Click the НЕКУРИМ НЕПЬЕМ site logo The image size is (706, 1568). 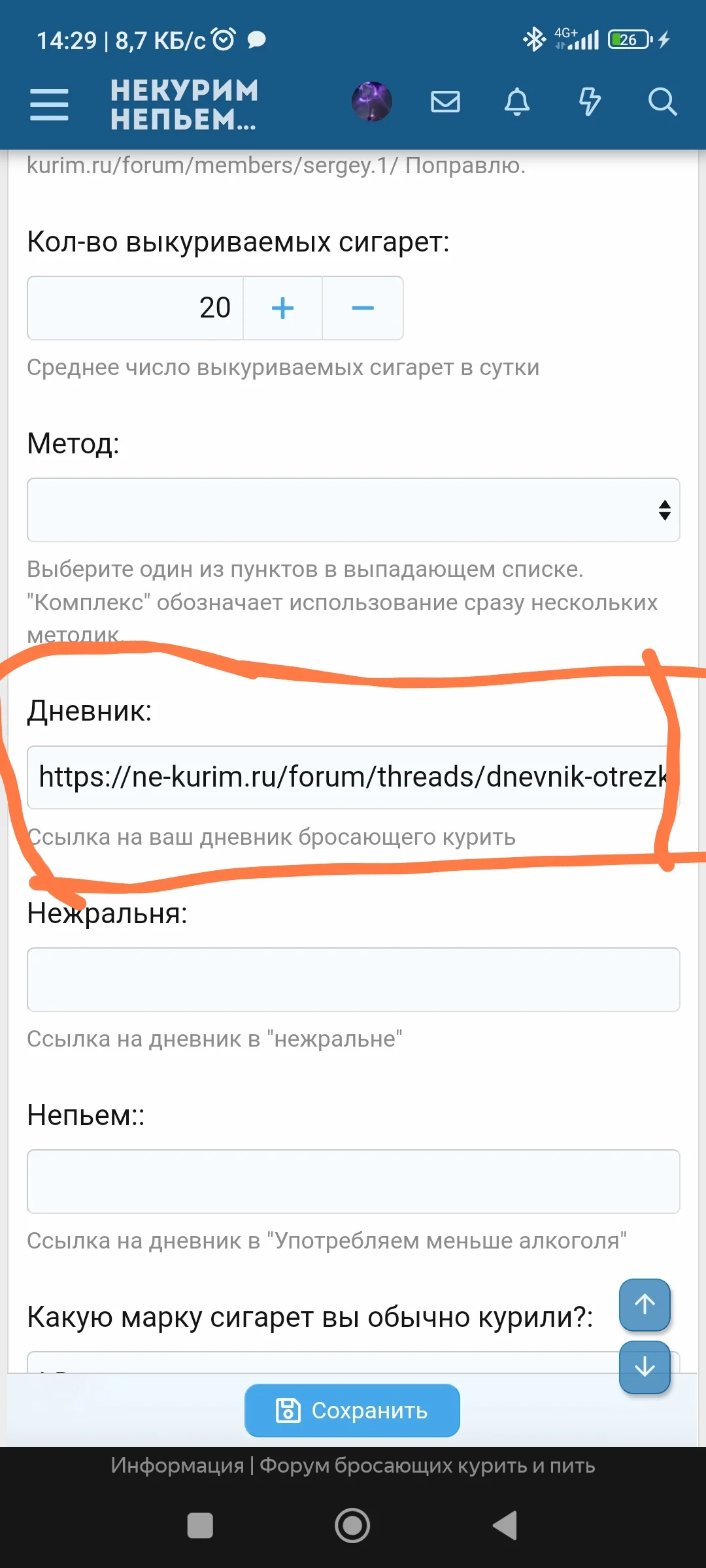pyautogui.click(x=184, y=103)
